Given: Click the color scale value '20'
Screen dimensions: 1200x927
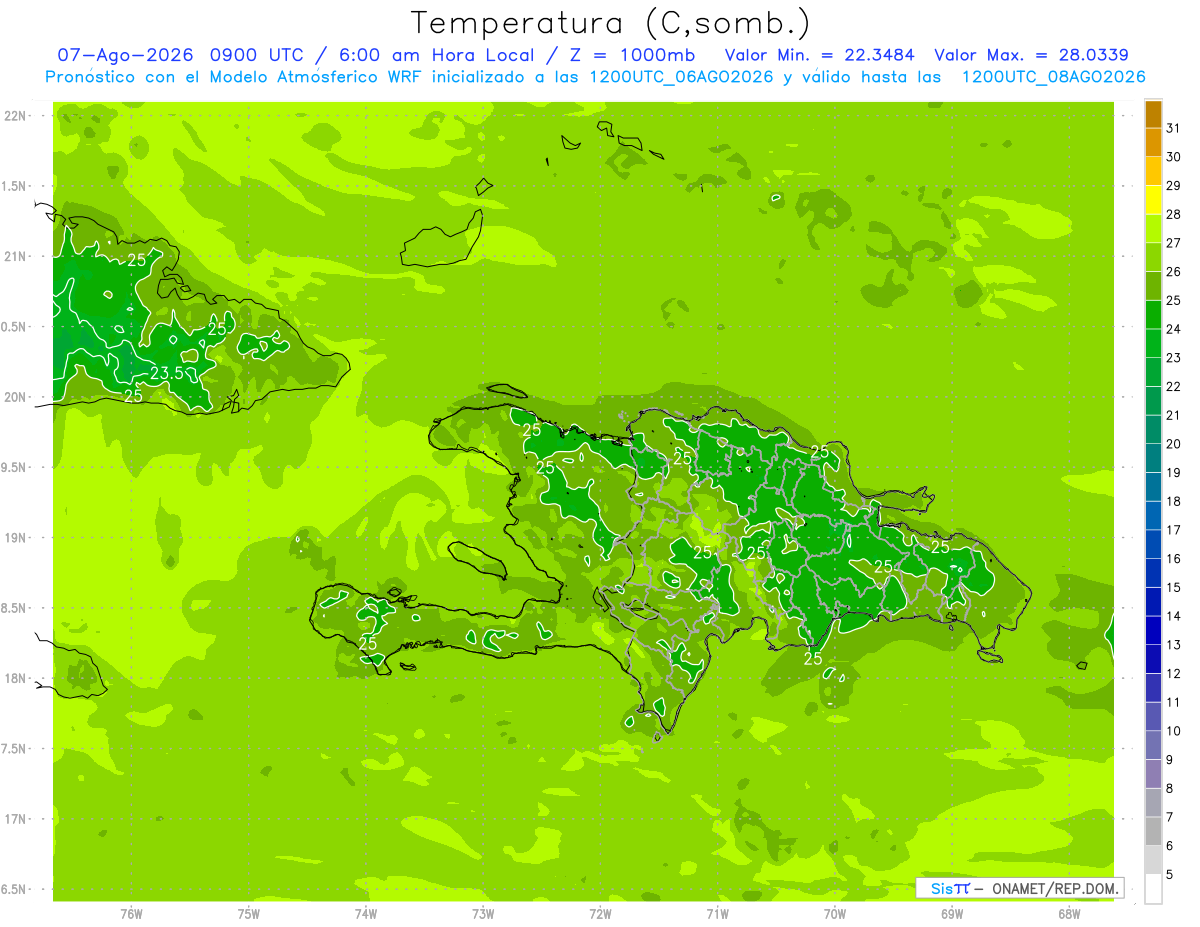Looking at the screenshot, I should click(1173, 444).
